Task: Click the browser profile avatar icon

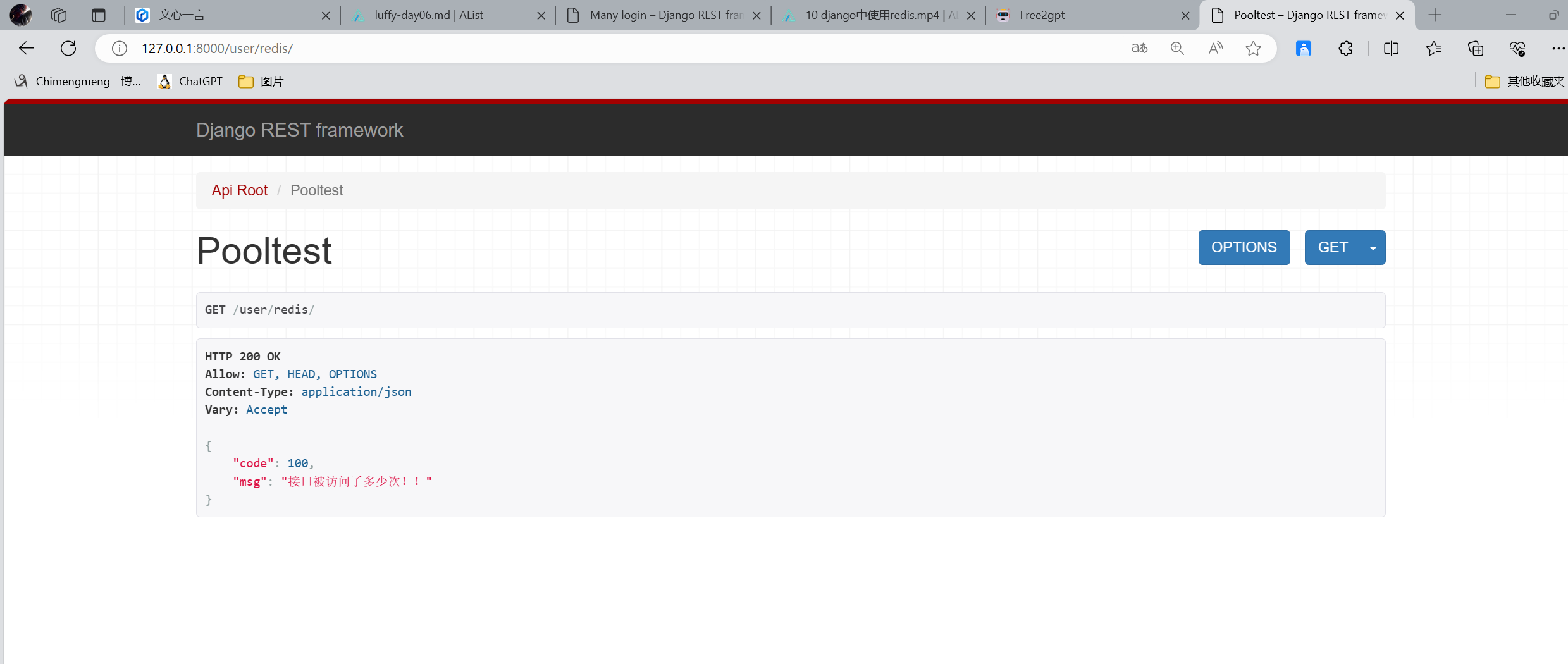Action: (x=21, y=15)
